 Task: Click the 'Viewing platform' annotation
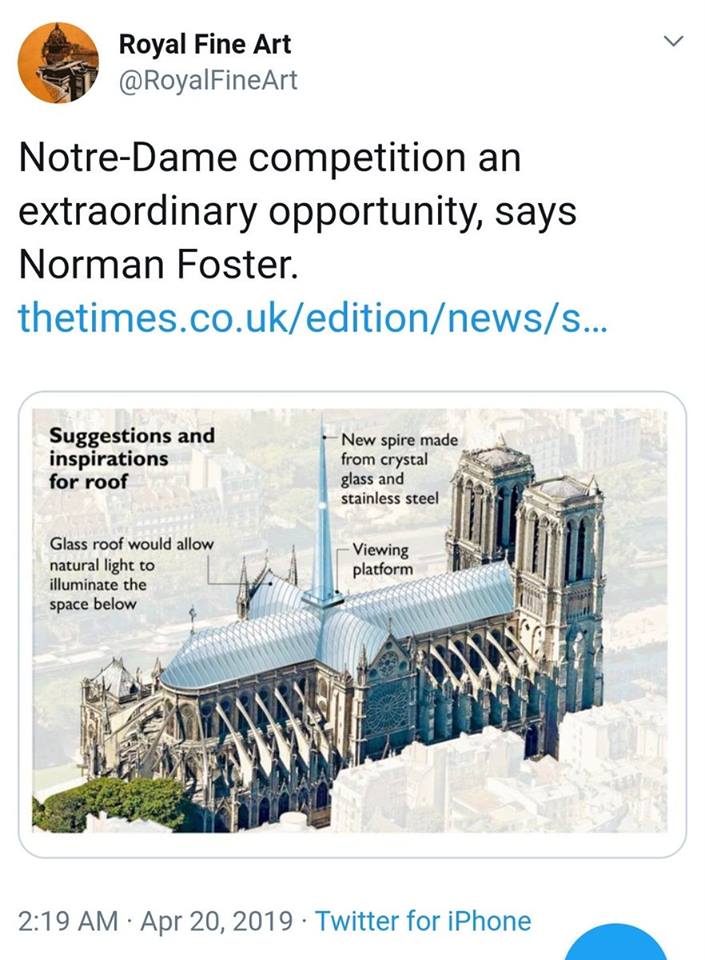pyautogui.click(x=382, y=560)
